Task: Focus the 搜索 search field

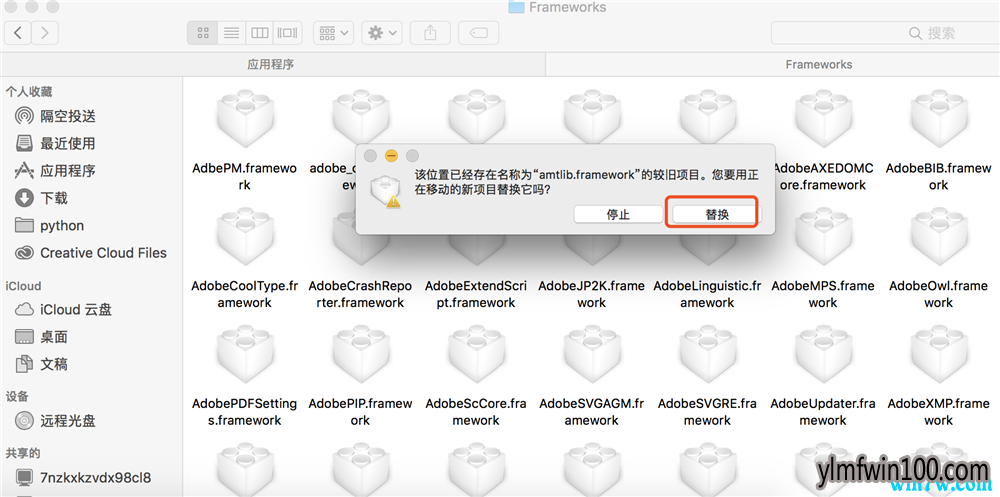Action: pyautogui.click(x=885, y=33)
